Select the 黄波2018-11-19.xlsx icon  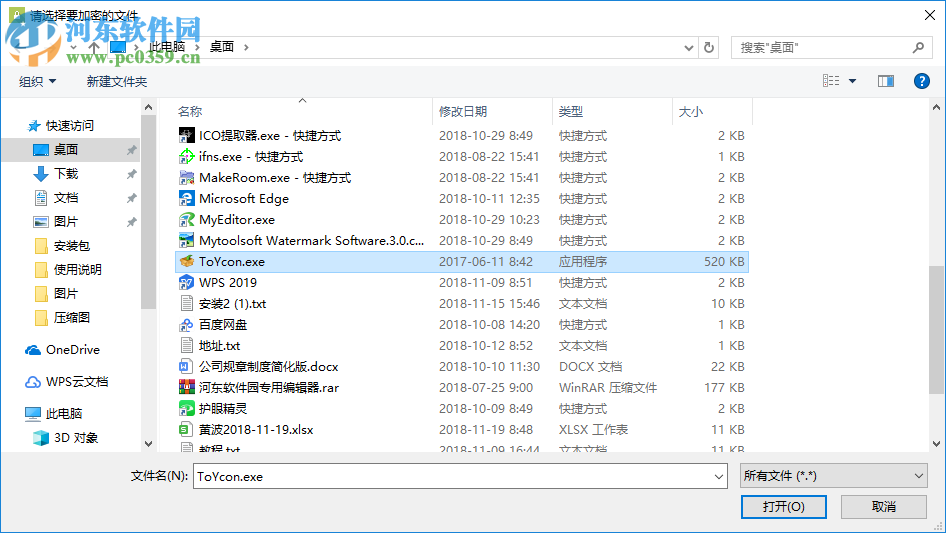[x=186, y=430]
